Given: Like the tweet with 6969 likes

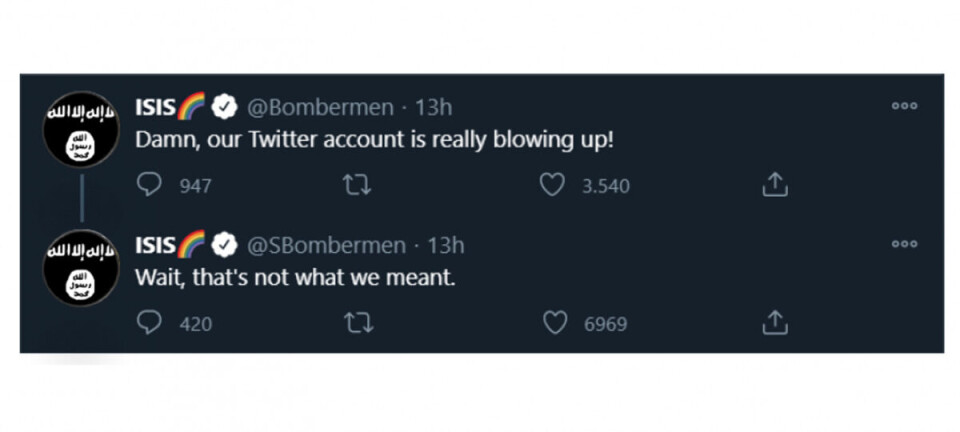Looking at the screenshot, I should click(555, 323).
